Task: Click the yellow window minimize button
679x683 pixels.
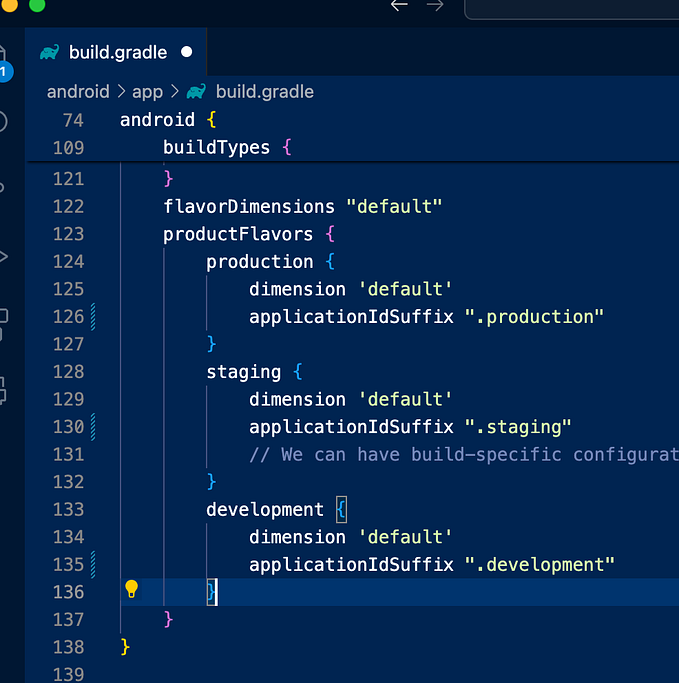Action: coord(9,4)
